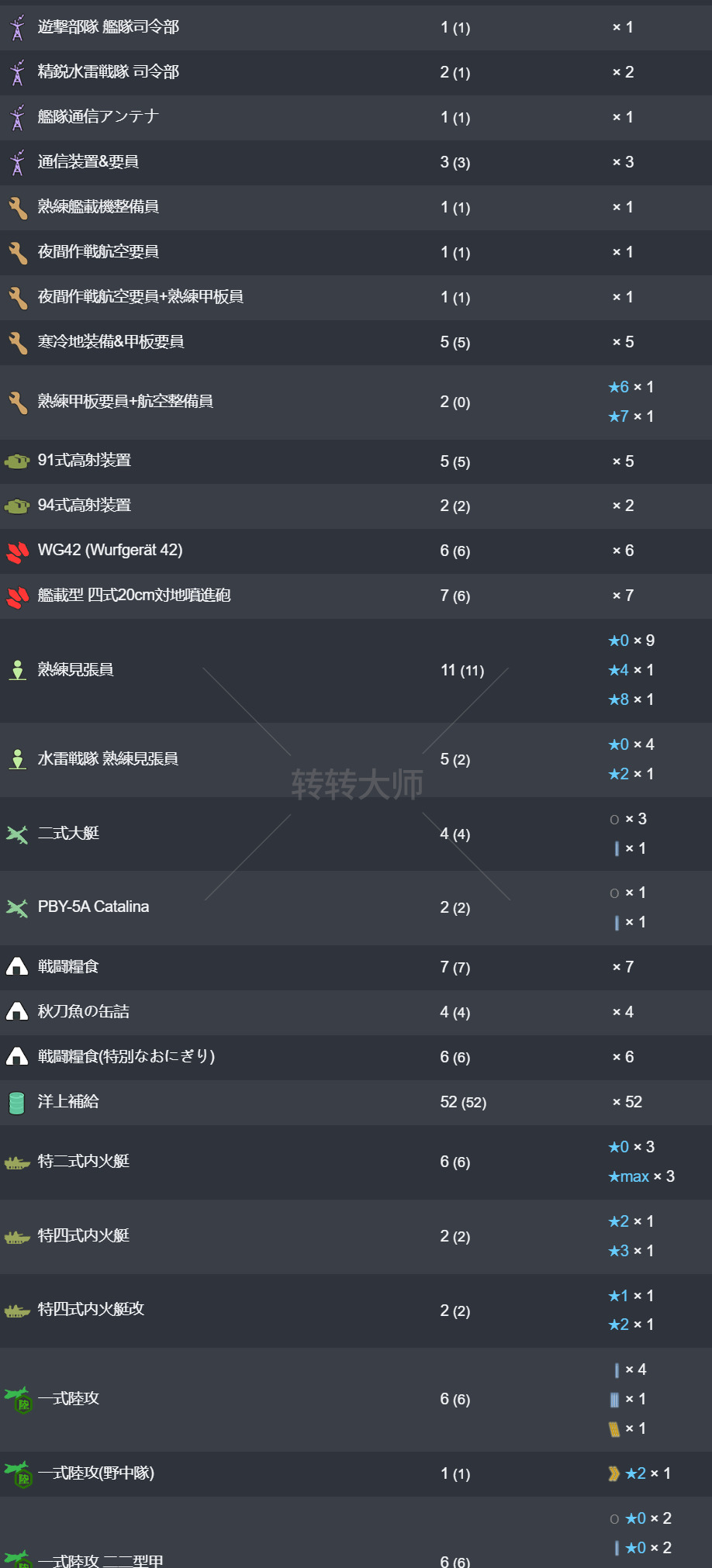Click the wrench icon next to 熟練艦載機整備員
The width and height of the screenshot is (712, 1568).
[x=17, y=208]
